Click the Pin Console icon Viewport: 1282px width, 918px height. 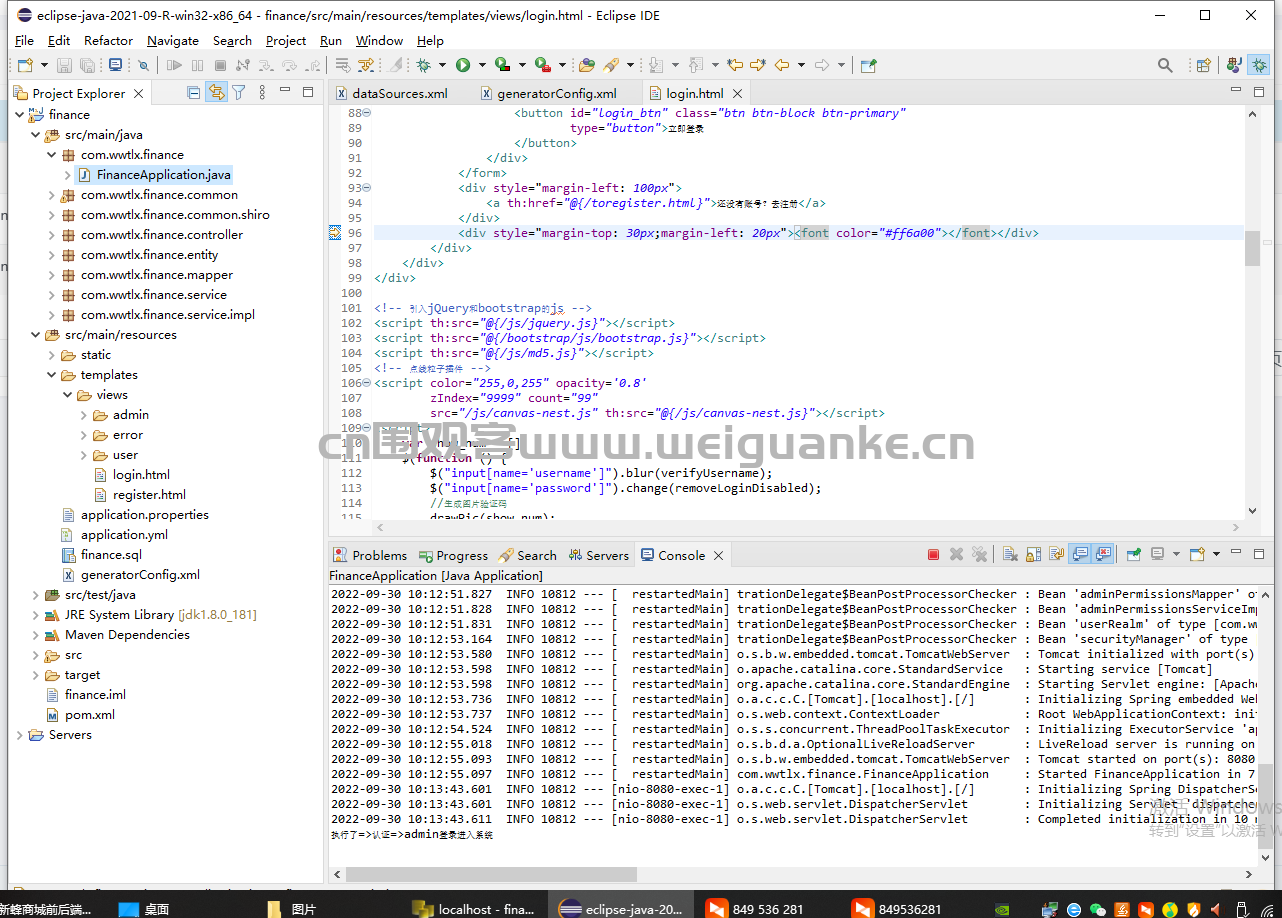[x=1133, y=554]
